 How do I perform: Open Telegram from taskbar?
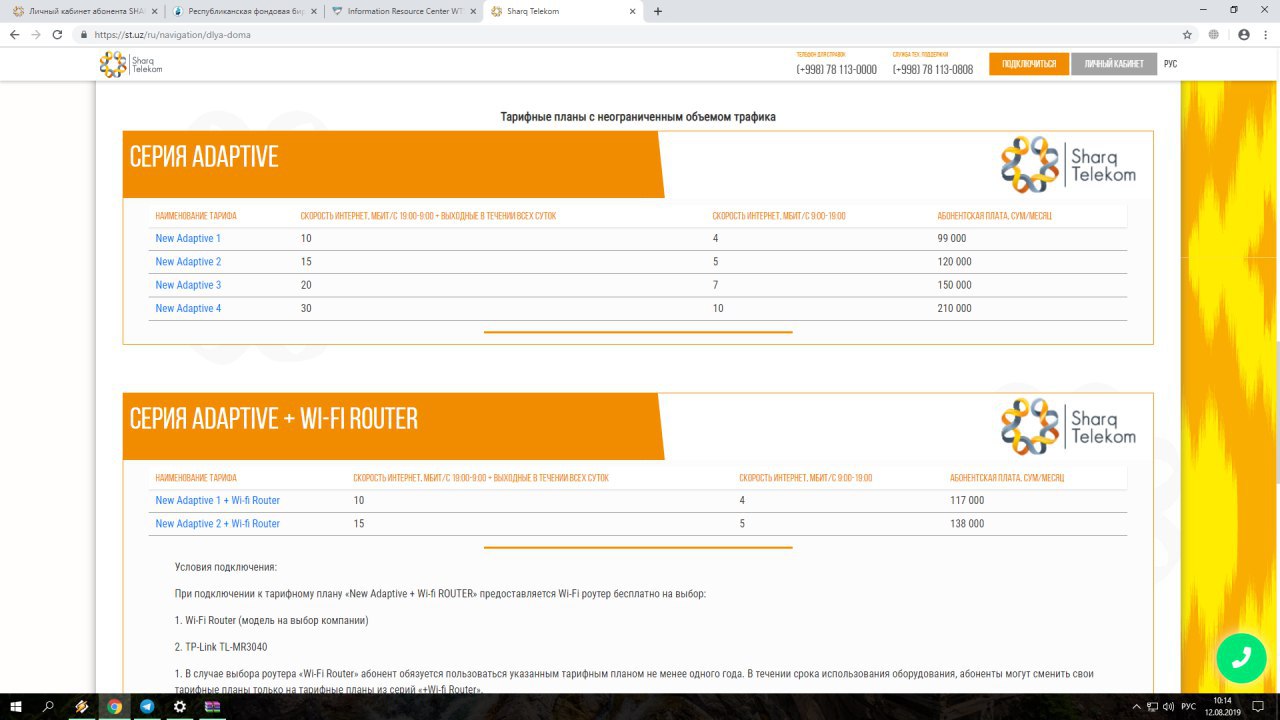(x=147, y=706)
